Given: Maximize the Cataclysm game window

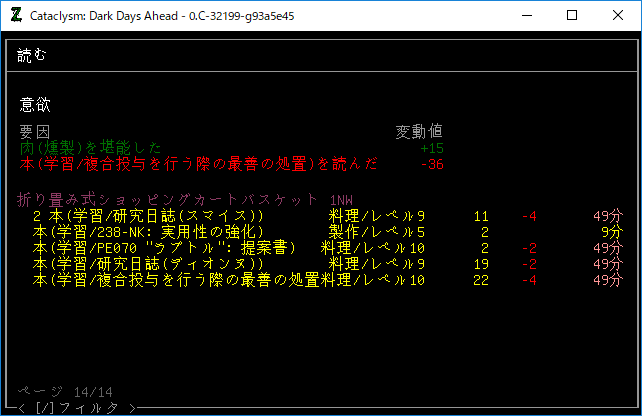Looking at the screenshot, I should 572,16.
